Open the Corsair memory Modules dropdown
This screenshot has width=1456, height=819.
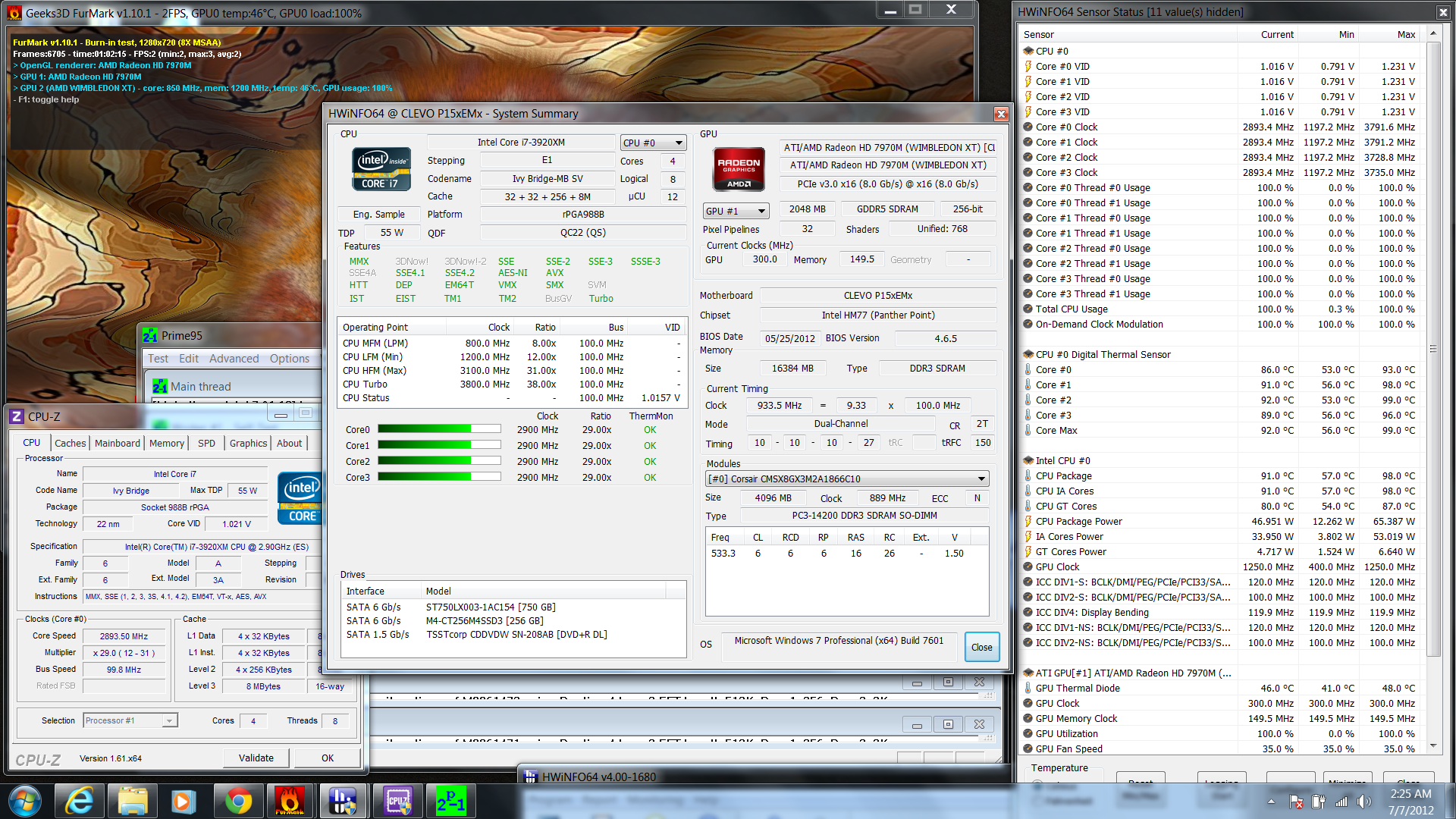click(847, 479)
